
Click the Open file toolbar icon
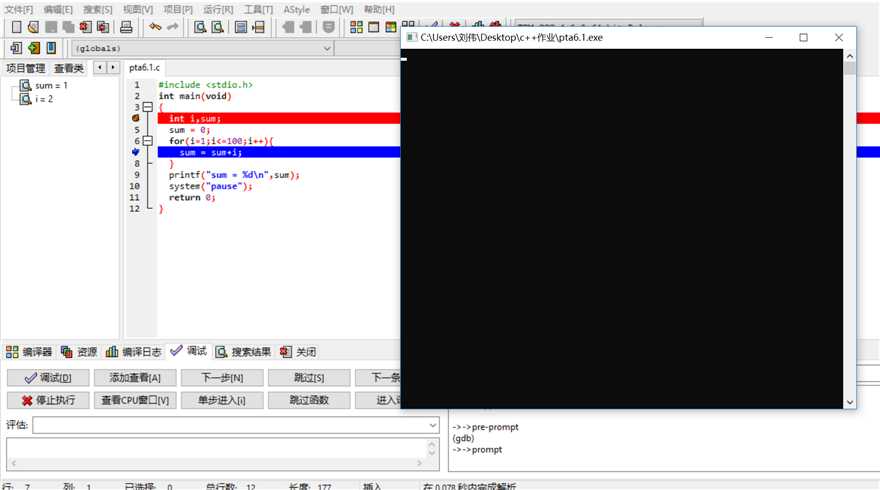(x=34, y=27)
